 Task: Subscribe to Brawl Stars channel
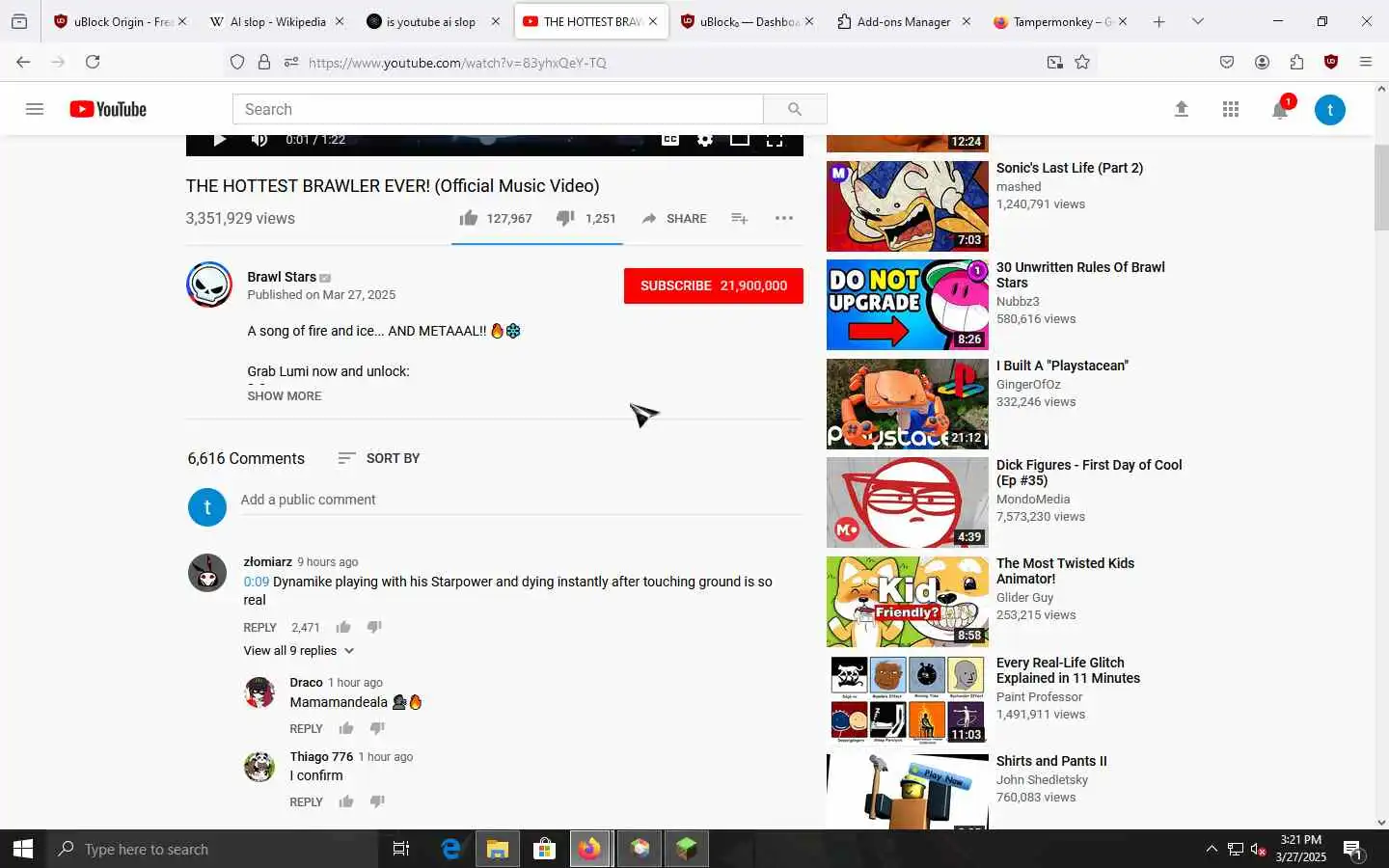pos(714,285)
